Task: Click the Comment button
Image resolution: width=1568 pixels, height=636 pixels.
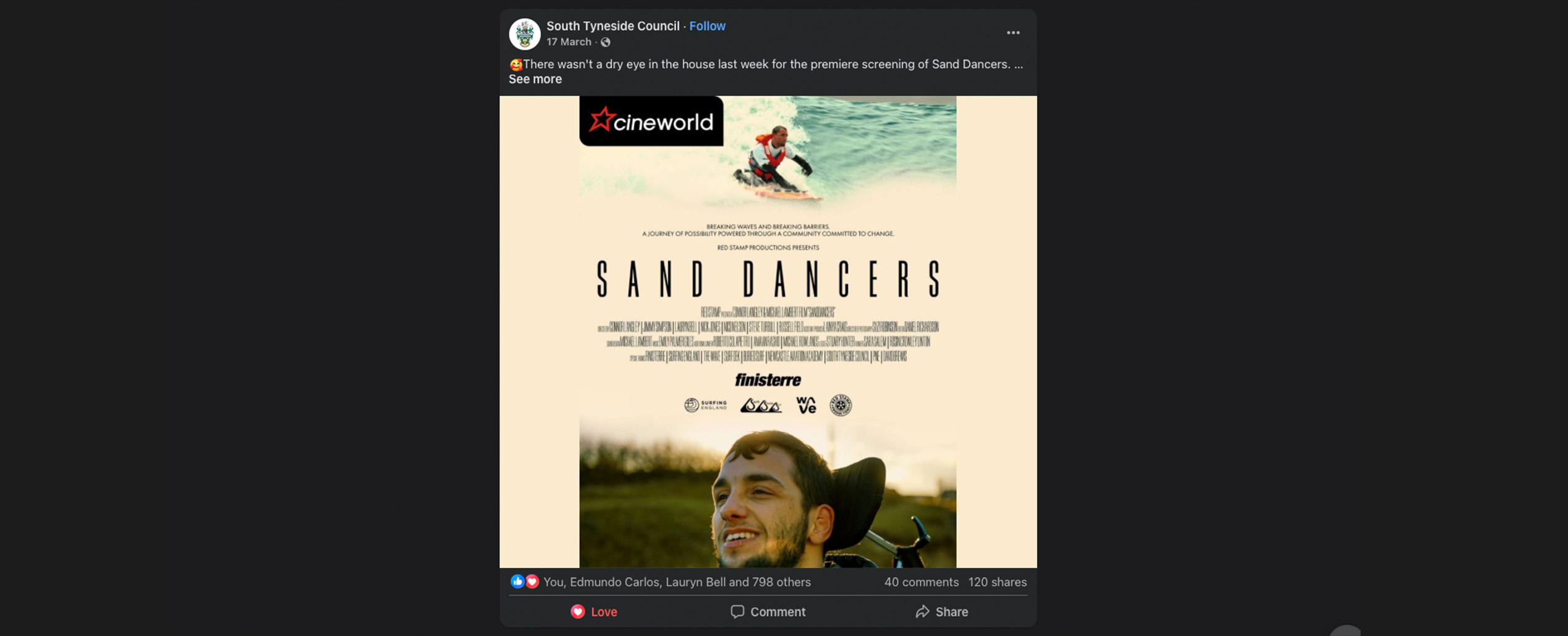Action: [x=768, y=612]
